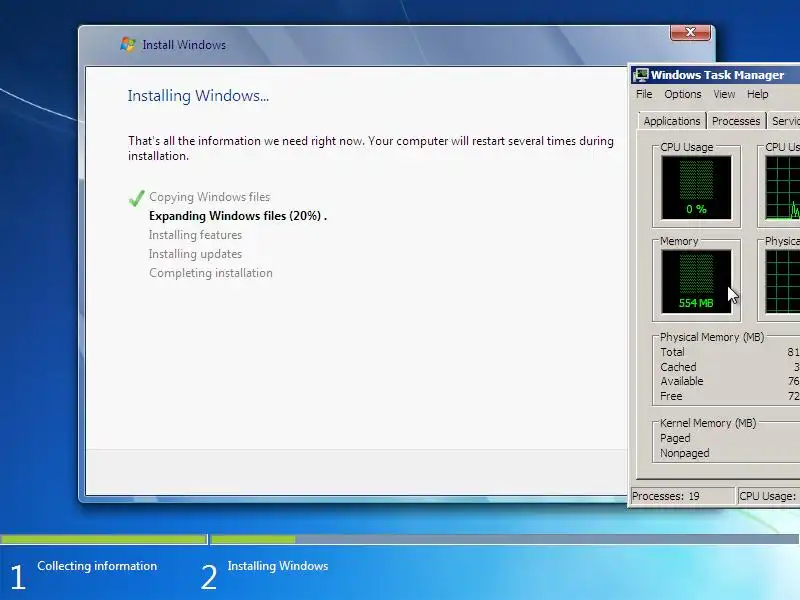This screenshot has width=800, height=600.
Task: Click the 'Available' row under Physical Memory
Action: coord(729,381)
